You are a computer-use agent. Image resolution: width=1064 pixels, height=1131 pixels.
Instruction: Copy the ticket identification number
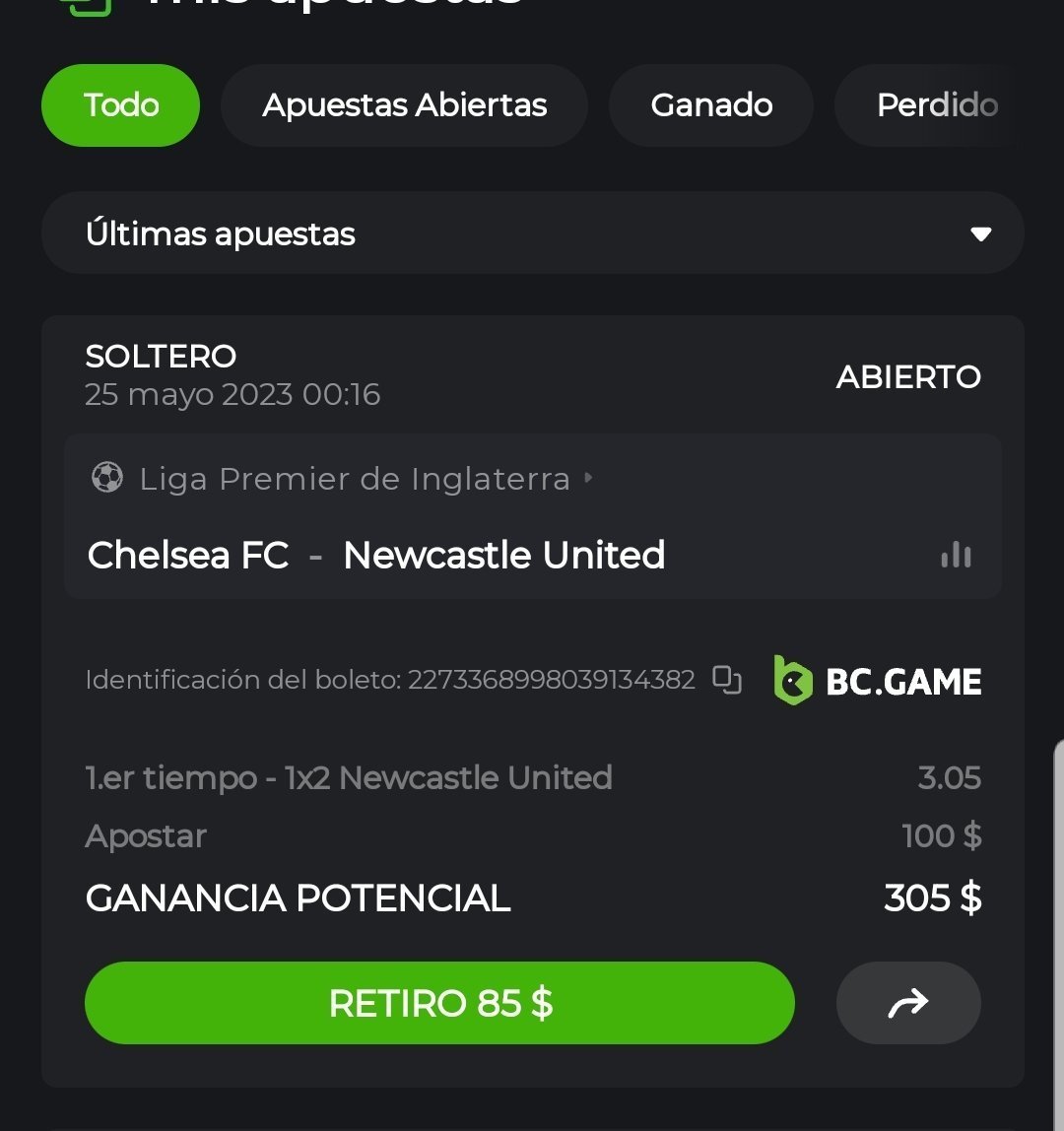[x=727, y=680]
